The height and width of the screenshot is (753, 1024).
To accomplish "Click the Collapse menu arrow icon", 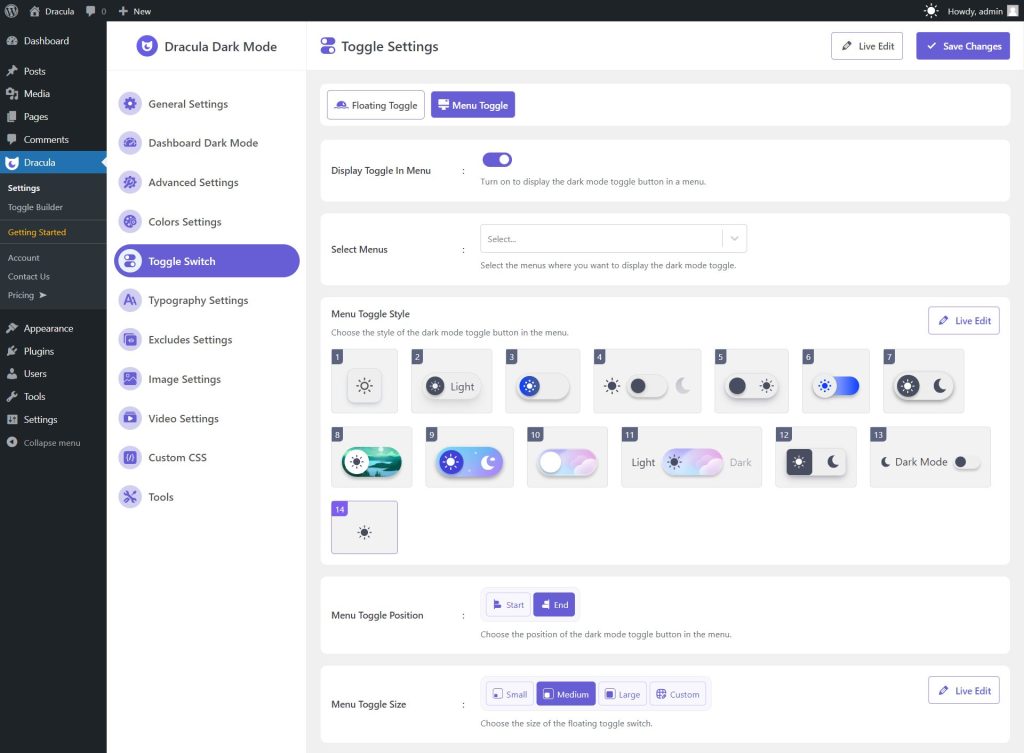I will (12, 442).
